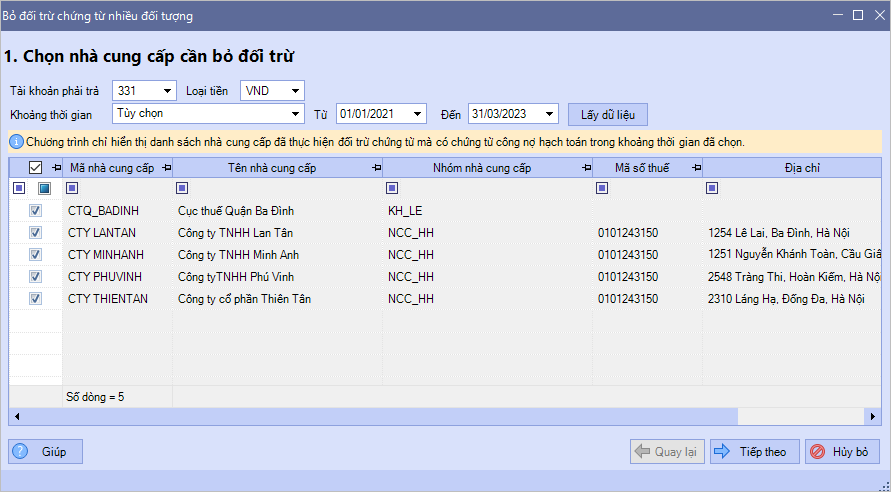Uncheck the CTY MINHANH supplier row checkbox
Viewport: 891px width, 492px height.
[x=35, y=254]
